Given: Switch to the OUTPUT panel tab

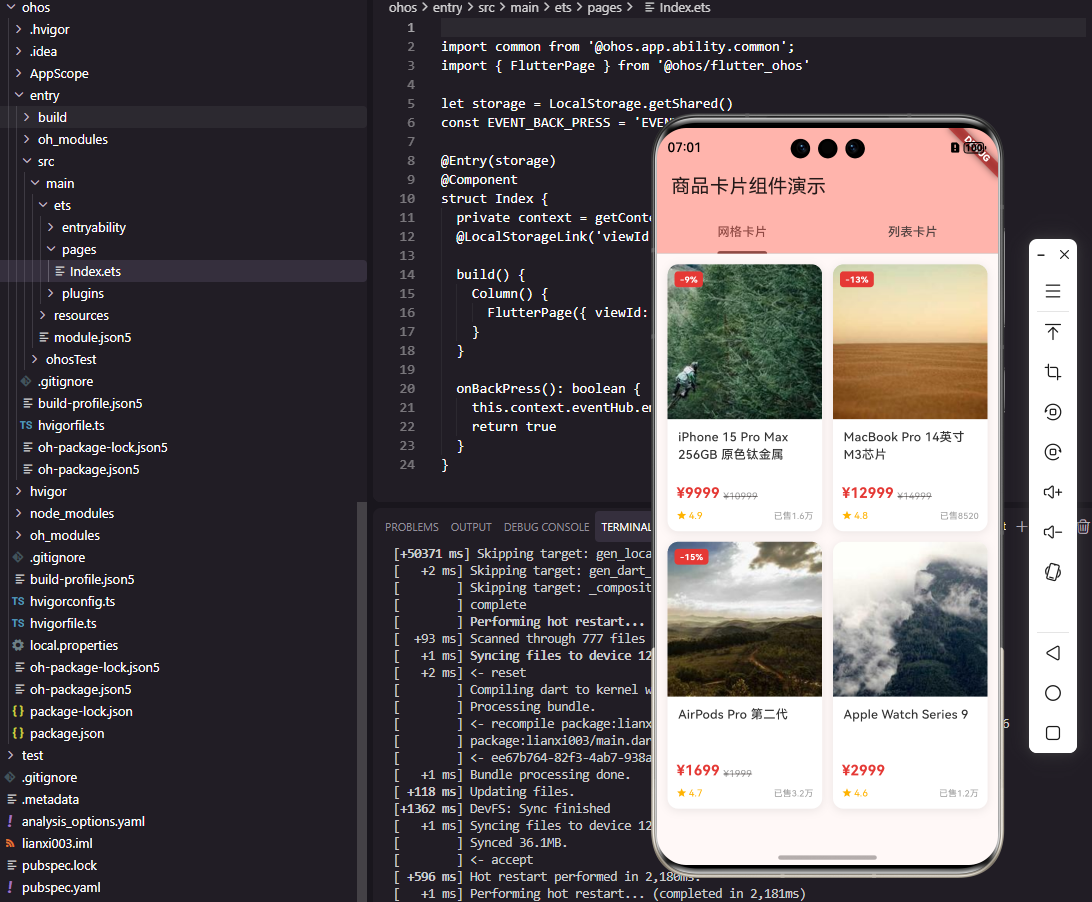Looking at the screenshot, I should point(471,527).
